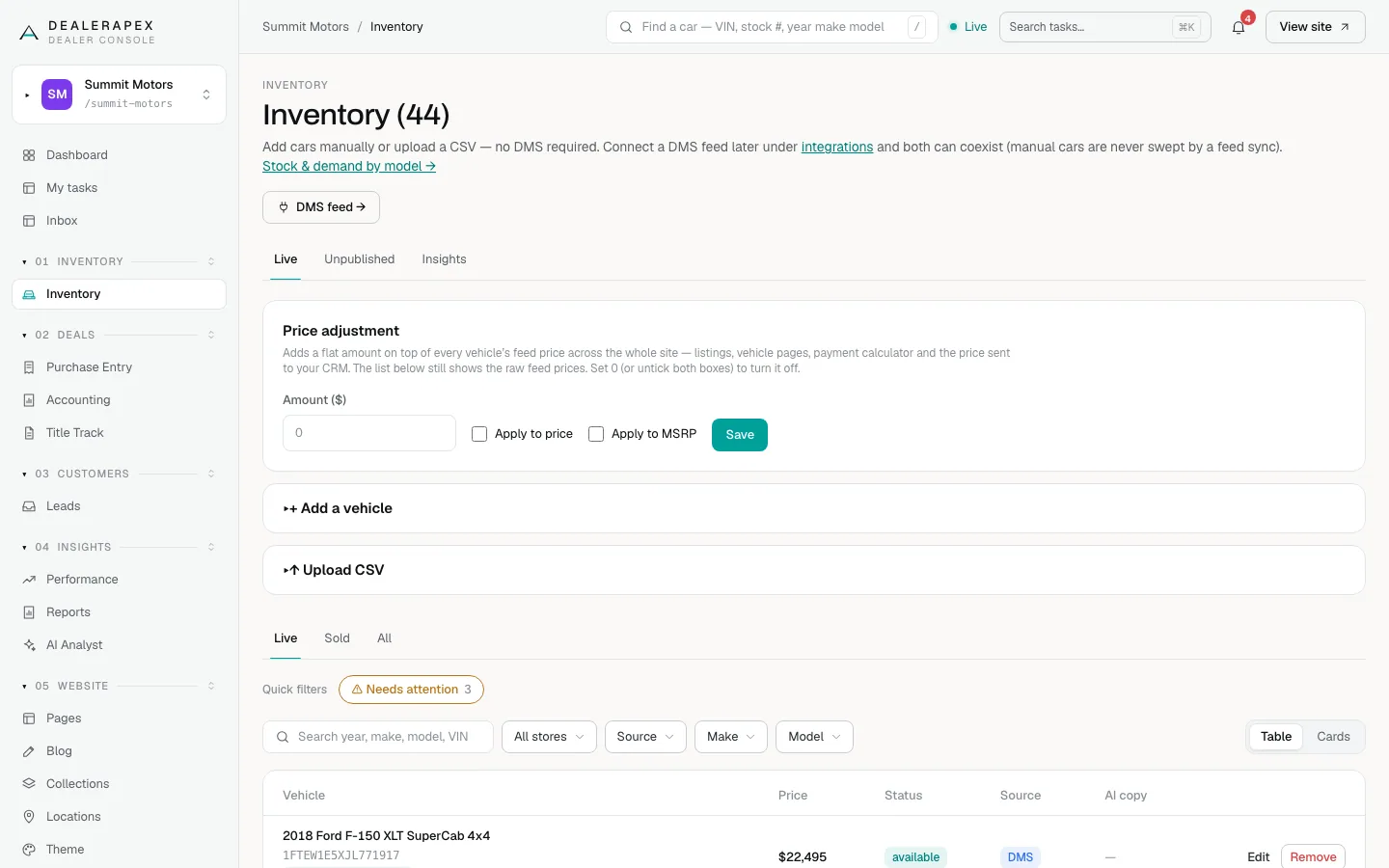Toggle the Needs attention quick filter
Screen dimensions: 1389x868
pos(411,690)
